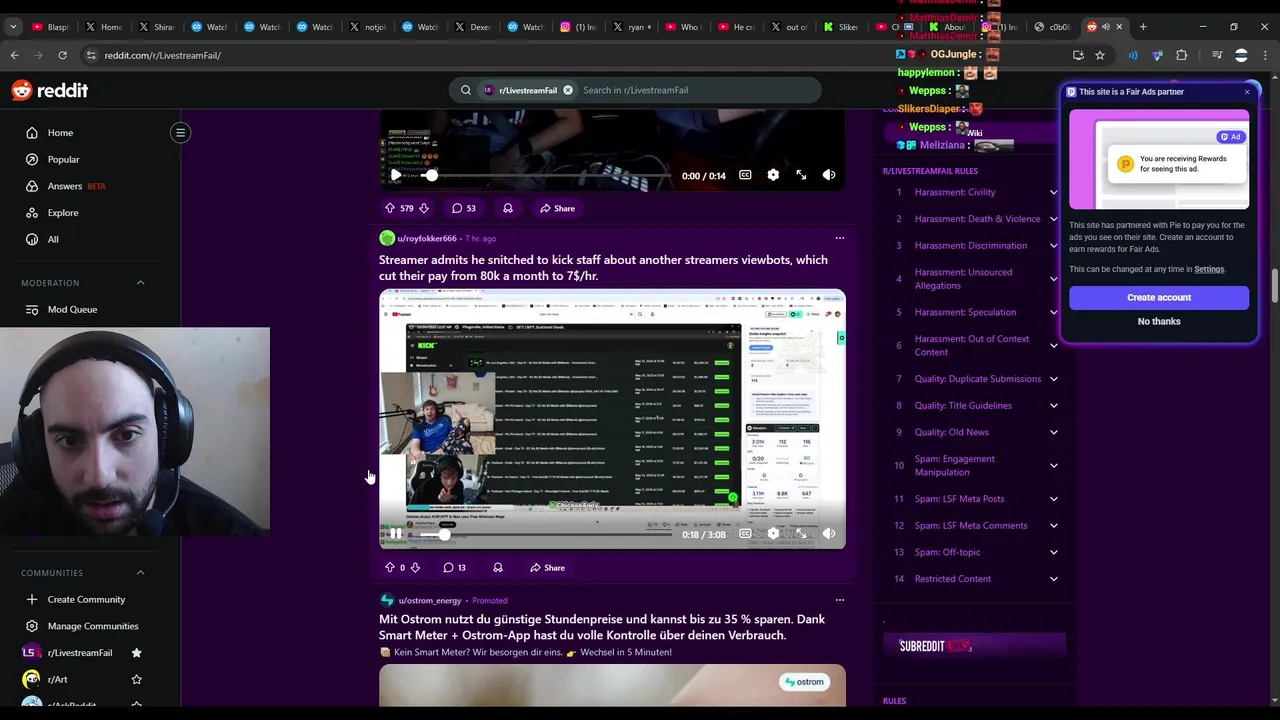This screenshot has height=720, width=1280.
Task: Mute the viewbots video
Action: click(829, 534)
